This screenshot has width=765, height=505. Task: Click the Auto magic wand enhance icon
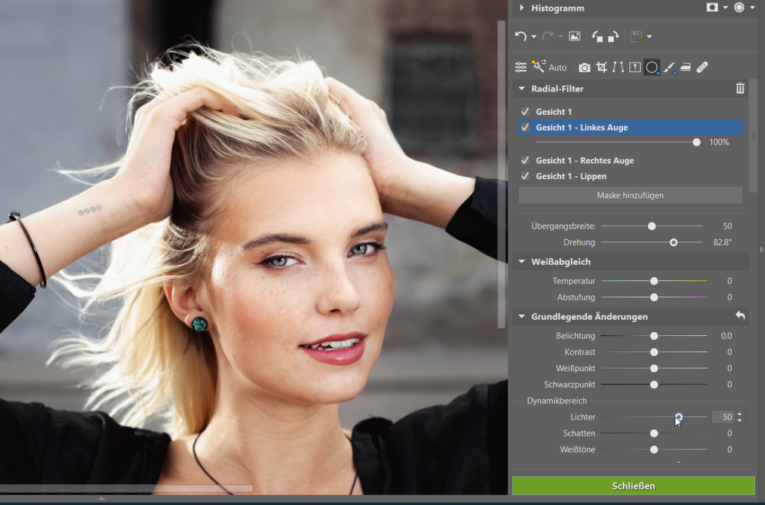coord(538,67)
